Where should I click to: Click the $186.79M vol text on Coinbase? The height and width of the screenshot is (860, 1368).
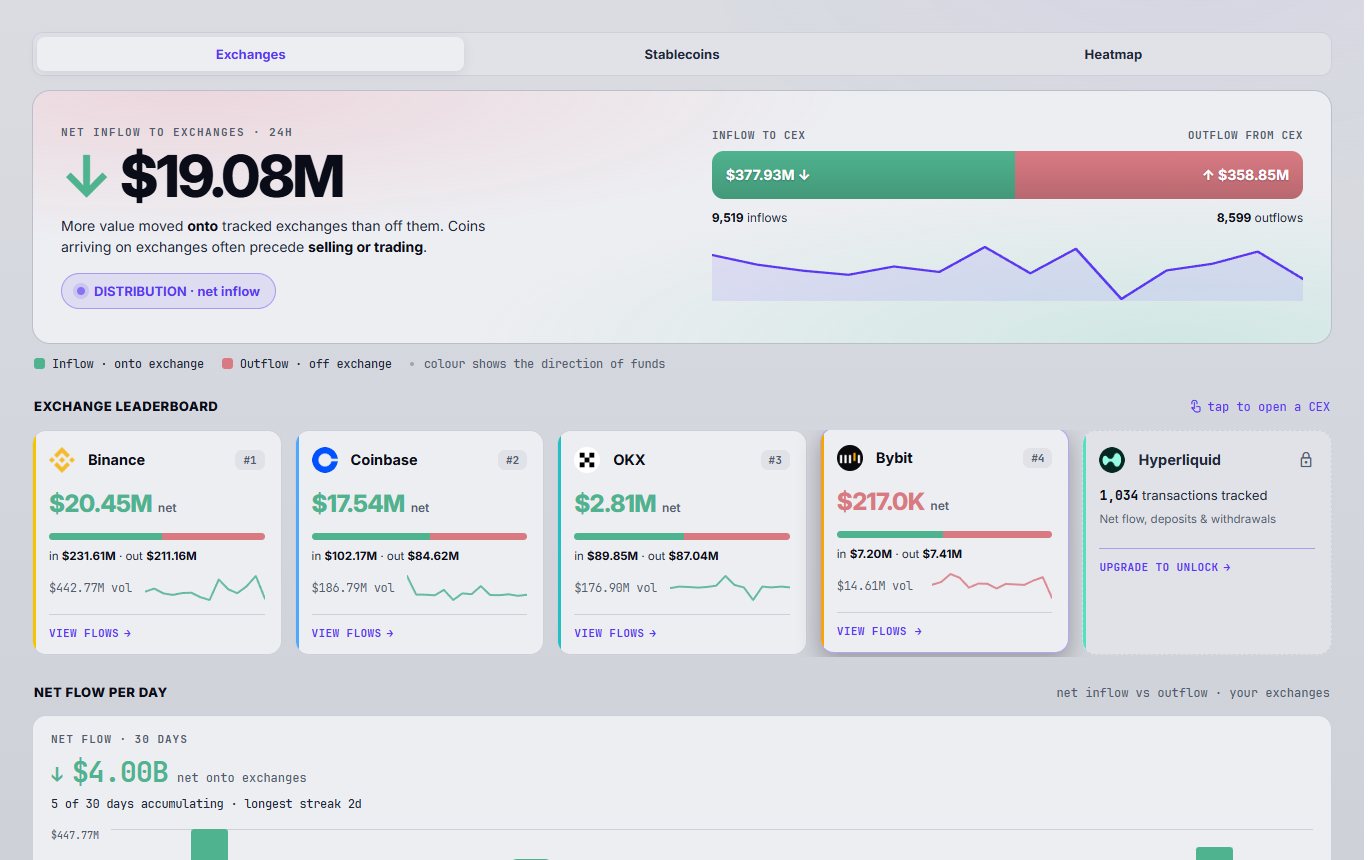(x=352, y=588)
